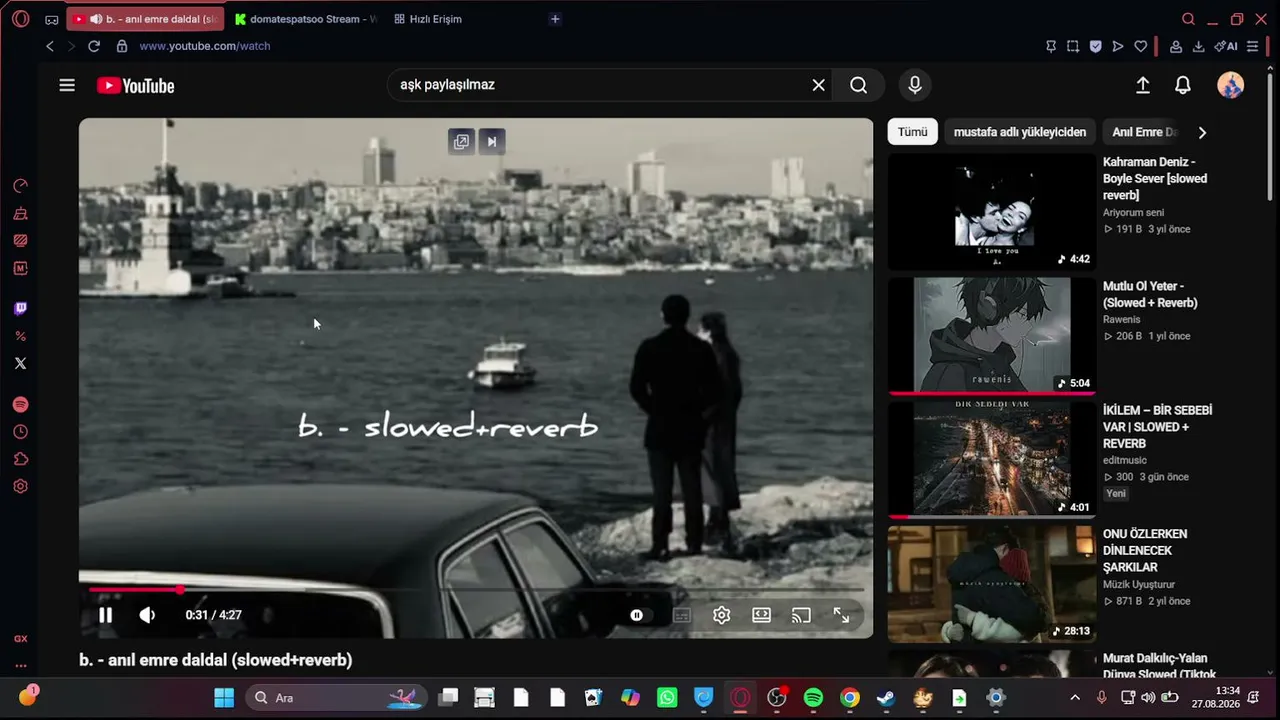The height and width of the screenshot is (720, 1280).
Task: Start voice search with the microphone
Action: (x=914, y=85)
